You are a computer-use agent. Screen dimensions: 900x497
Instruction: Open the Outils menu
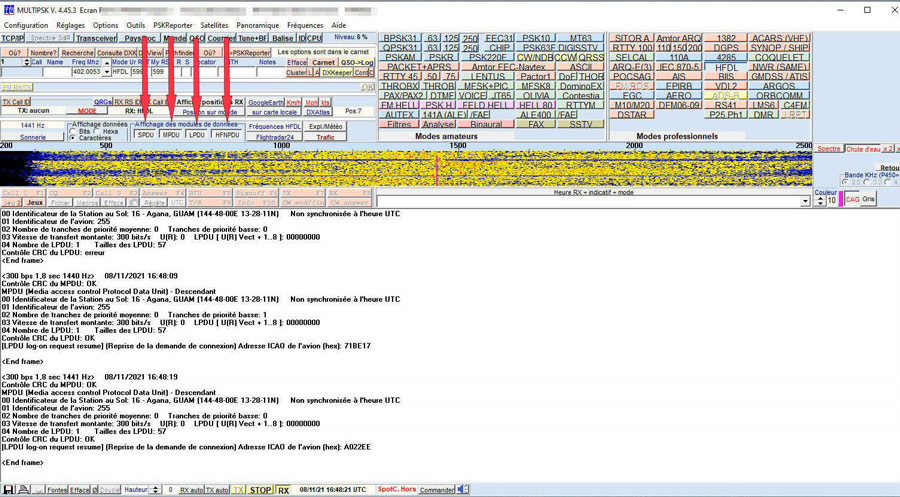coord(135,25)
